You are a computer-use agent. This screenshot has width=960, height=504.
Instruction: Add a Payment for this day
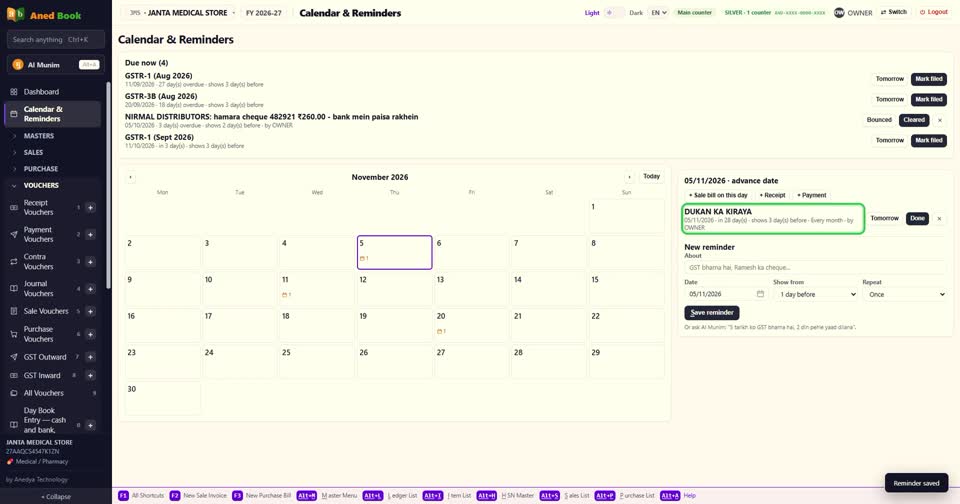tap(812, 195)
